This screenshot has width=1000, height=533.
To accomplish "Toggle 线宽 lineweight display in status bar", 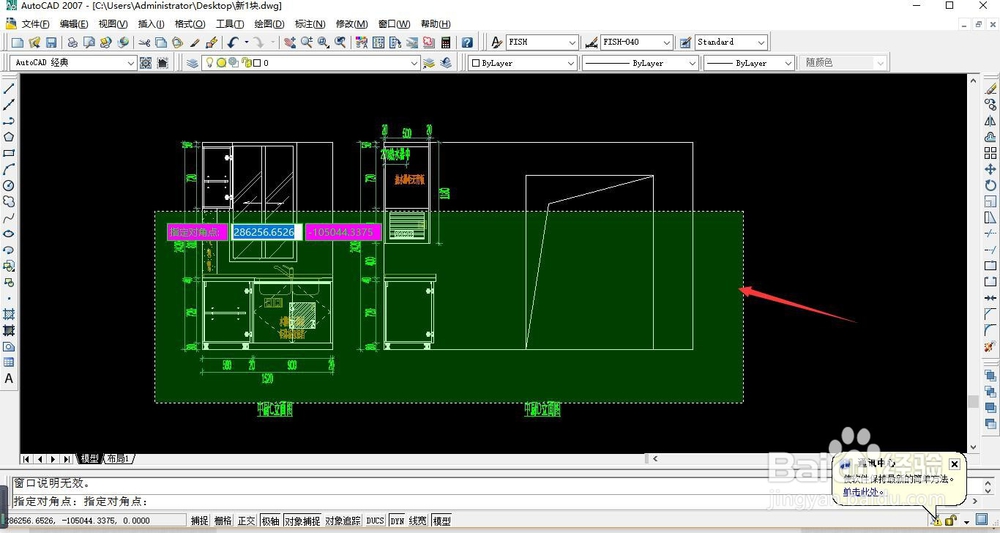I will tap(418, 520).
